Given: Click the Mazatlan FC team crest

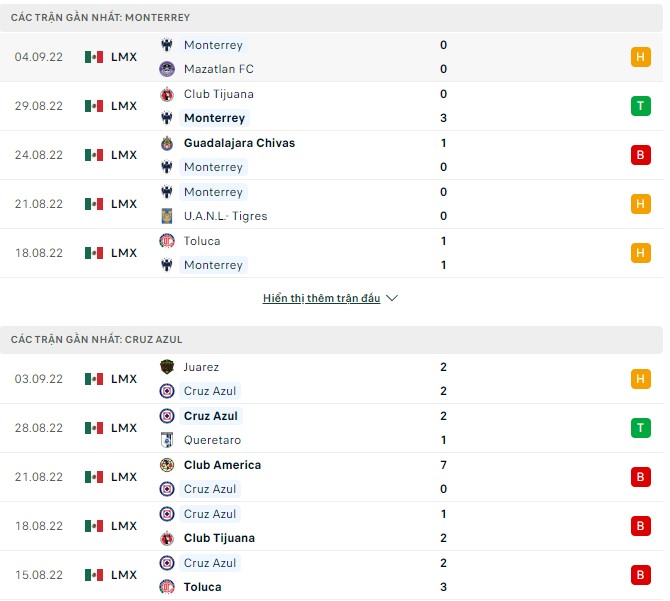Looking at the screenshot, I should 167,69.
